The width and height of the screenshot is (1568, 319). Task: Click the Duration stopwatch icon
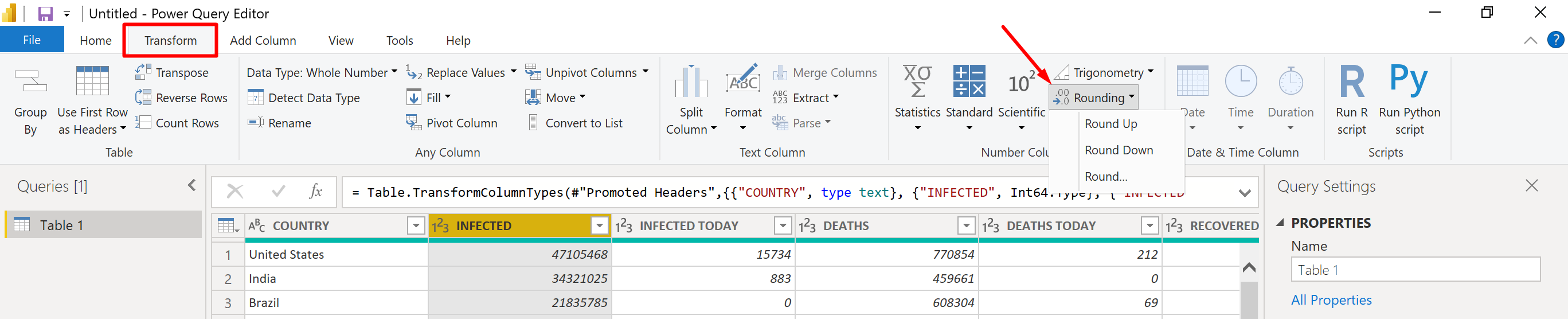[1291, 81]
